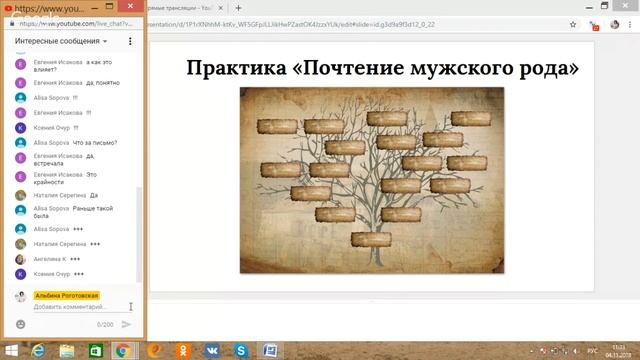Click the slide title 'Практика «Почтение мужского рода»'

click(x=382, y=68)
